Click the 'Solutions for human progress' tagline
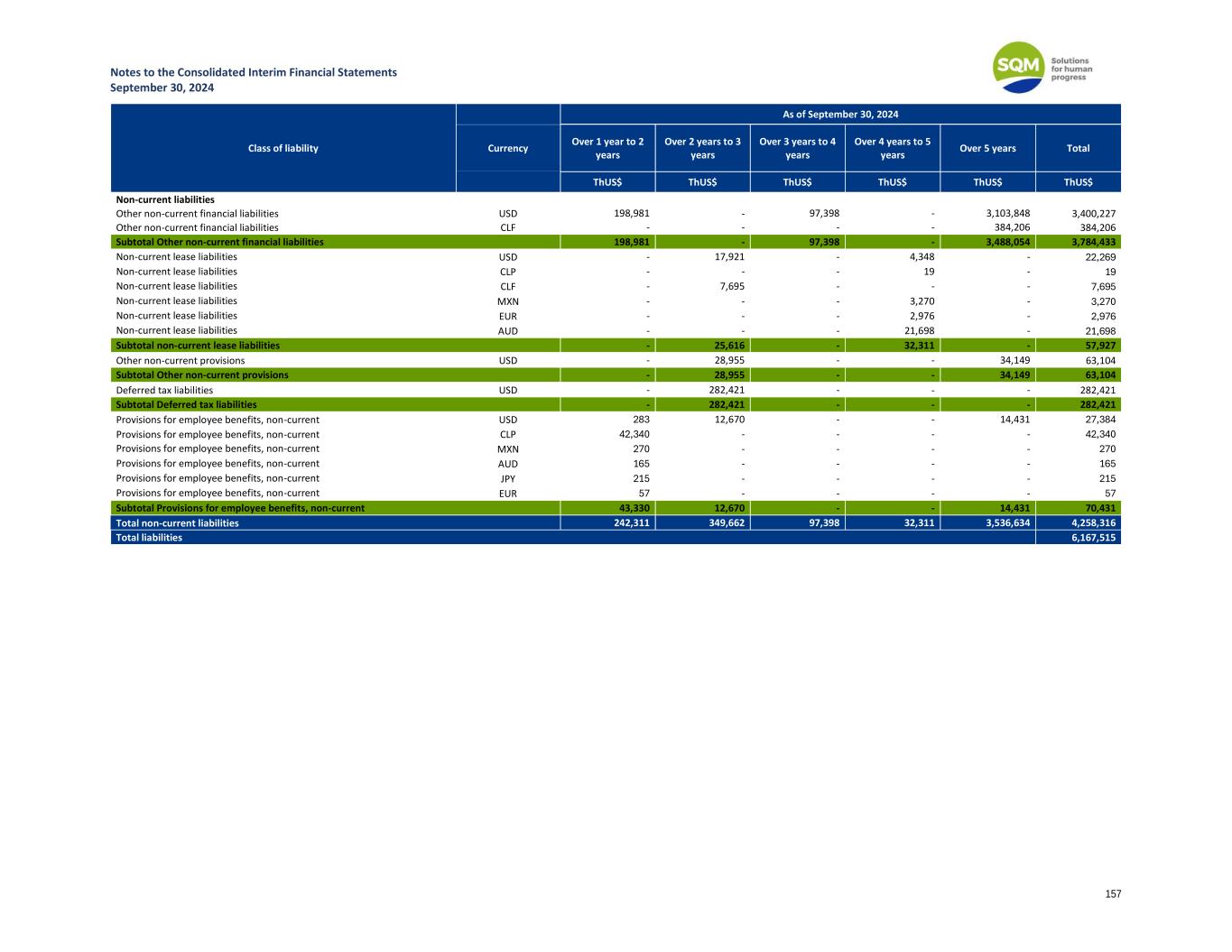The height and width of the screenshot is (952, 1232). click(x=1071, y=69)
